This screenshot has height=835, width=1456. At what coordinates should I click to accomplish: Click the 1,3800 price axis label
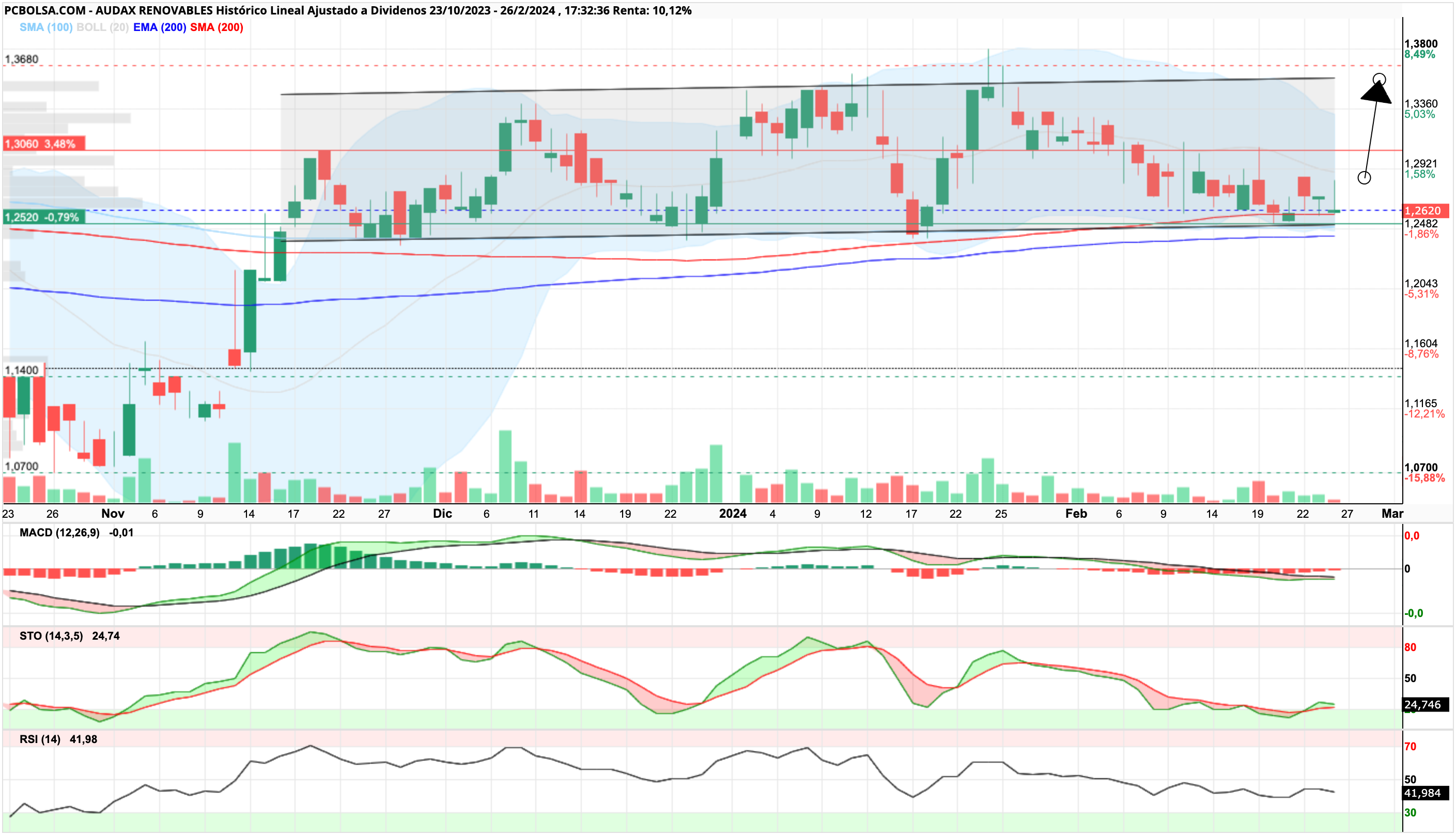pos(1420,43)
